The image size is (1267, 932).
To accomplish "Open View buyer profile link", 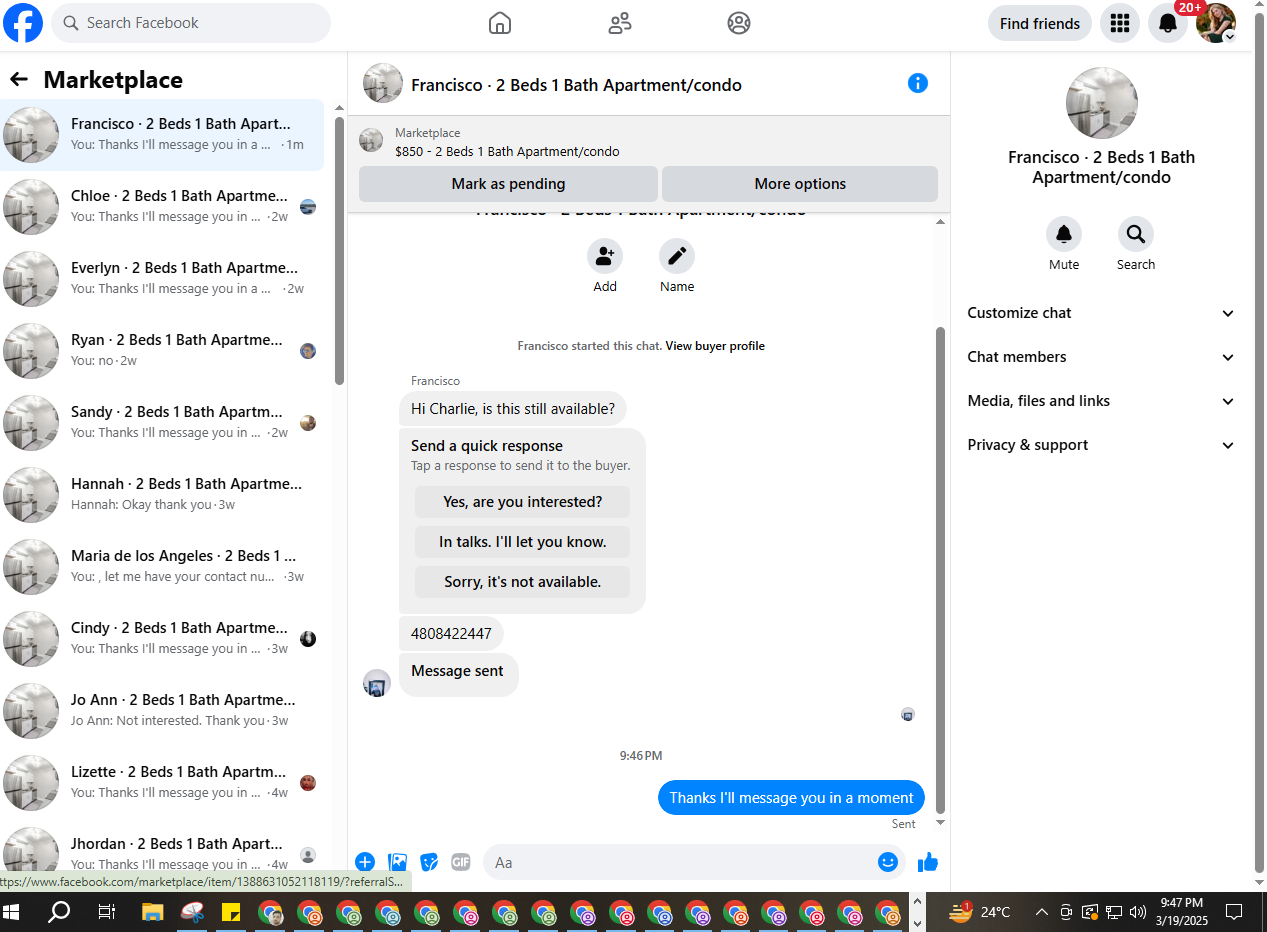I will (x=715, y=346).
